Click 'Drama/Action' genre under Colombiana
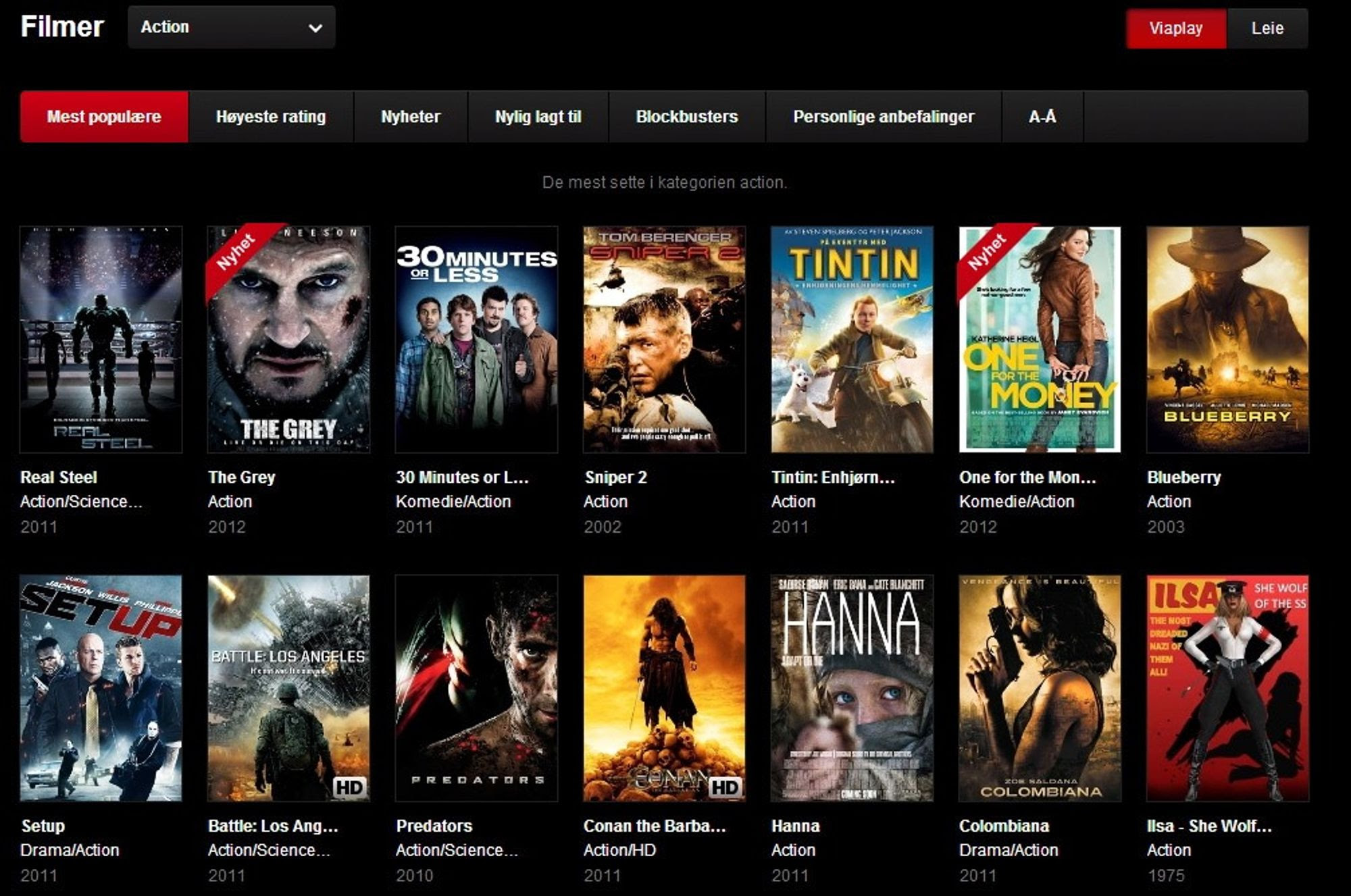 (x=1009, y=850)
